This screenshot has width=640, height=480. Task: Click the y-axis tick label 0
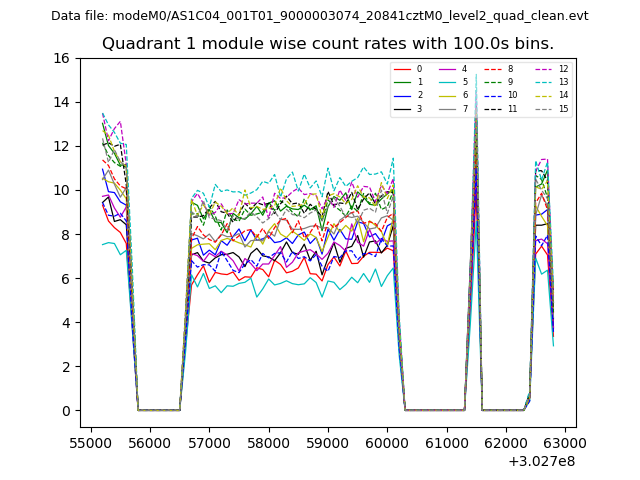tap(65, 411)
